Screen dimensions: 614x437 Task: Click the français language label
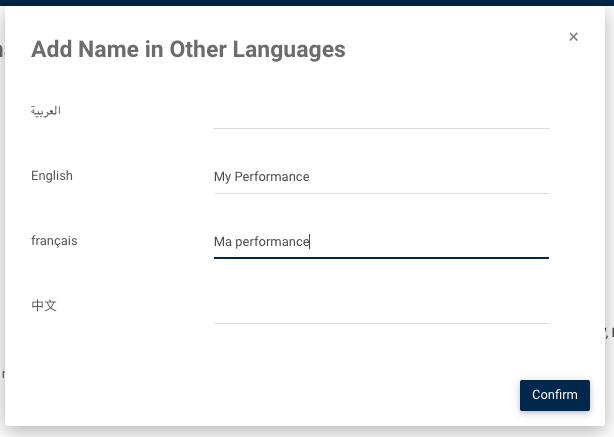tap(54, 241)
